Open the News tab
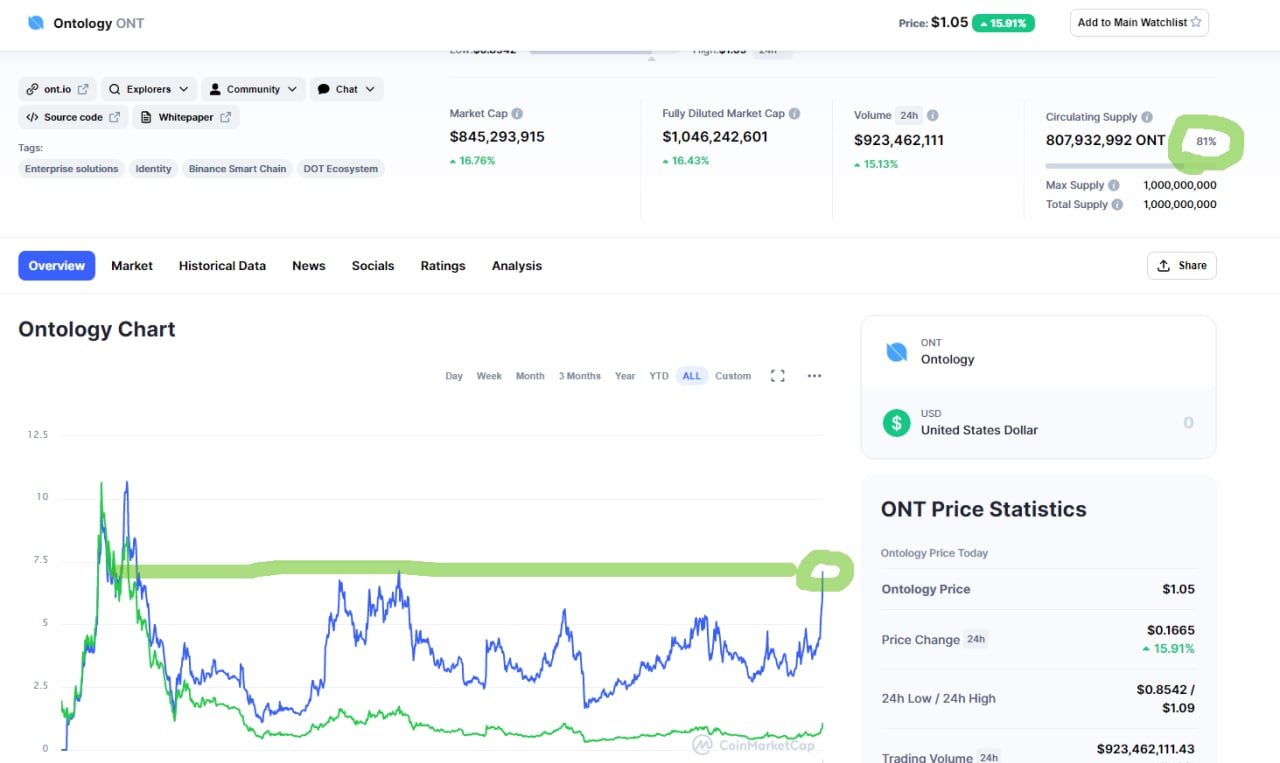This screenshot has height=763, width=1280. [309, 266]
